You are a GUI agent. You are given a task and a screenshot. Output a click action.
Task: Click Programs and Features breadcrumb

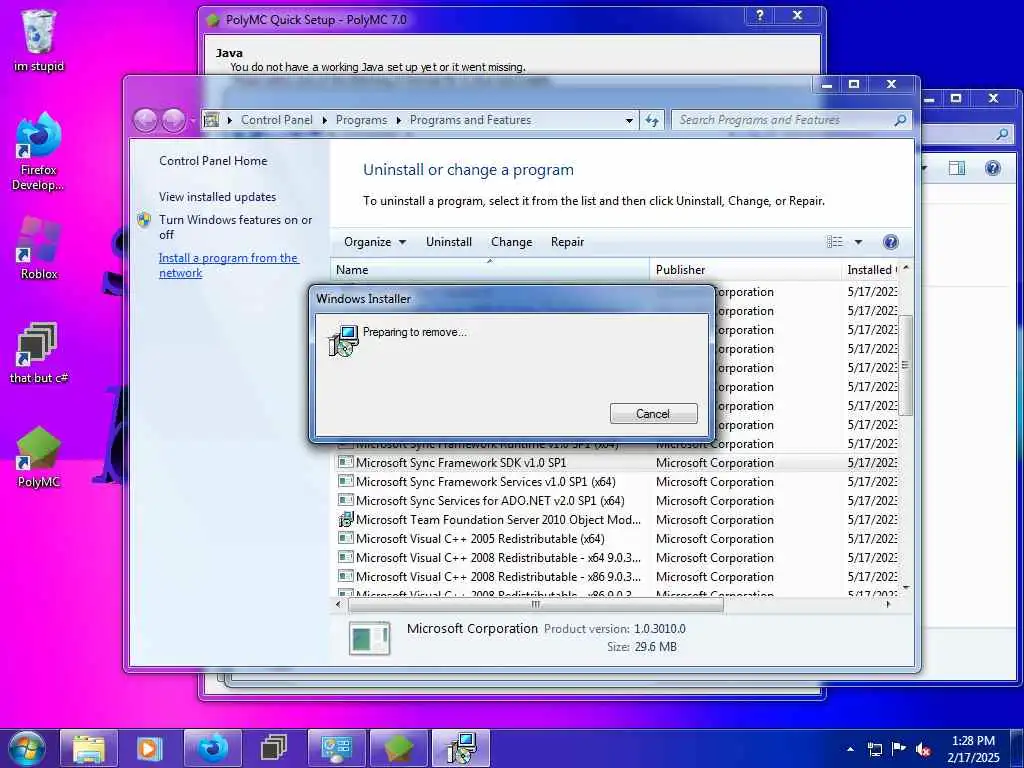470,120
